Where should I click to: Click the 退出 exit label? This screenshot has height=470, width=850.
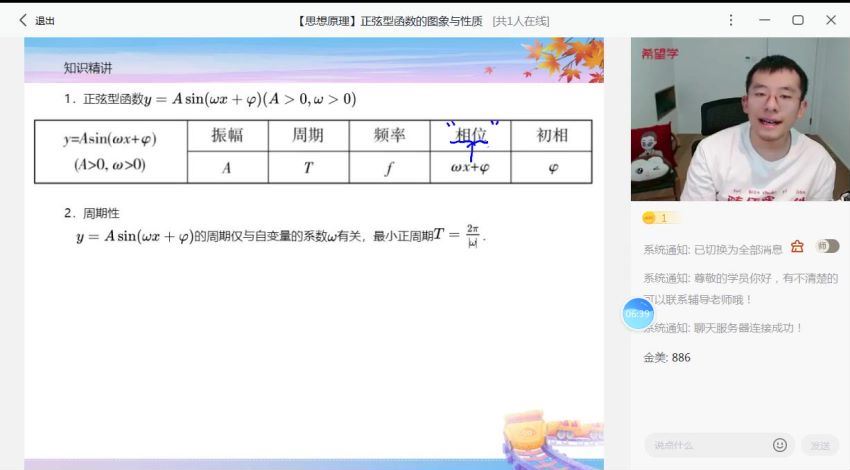[45, 21]
